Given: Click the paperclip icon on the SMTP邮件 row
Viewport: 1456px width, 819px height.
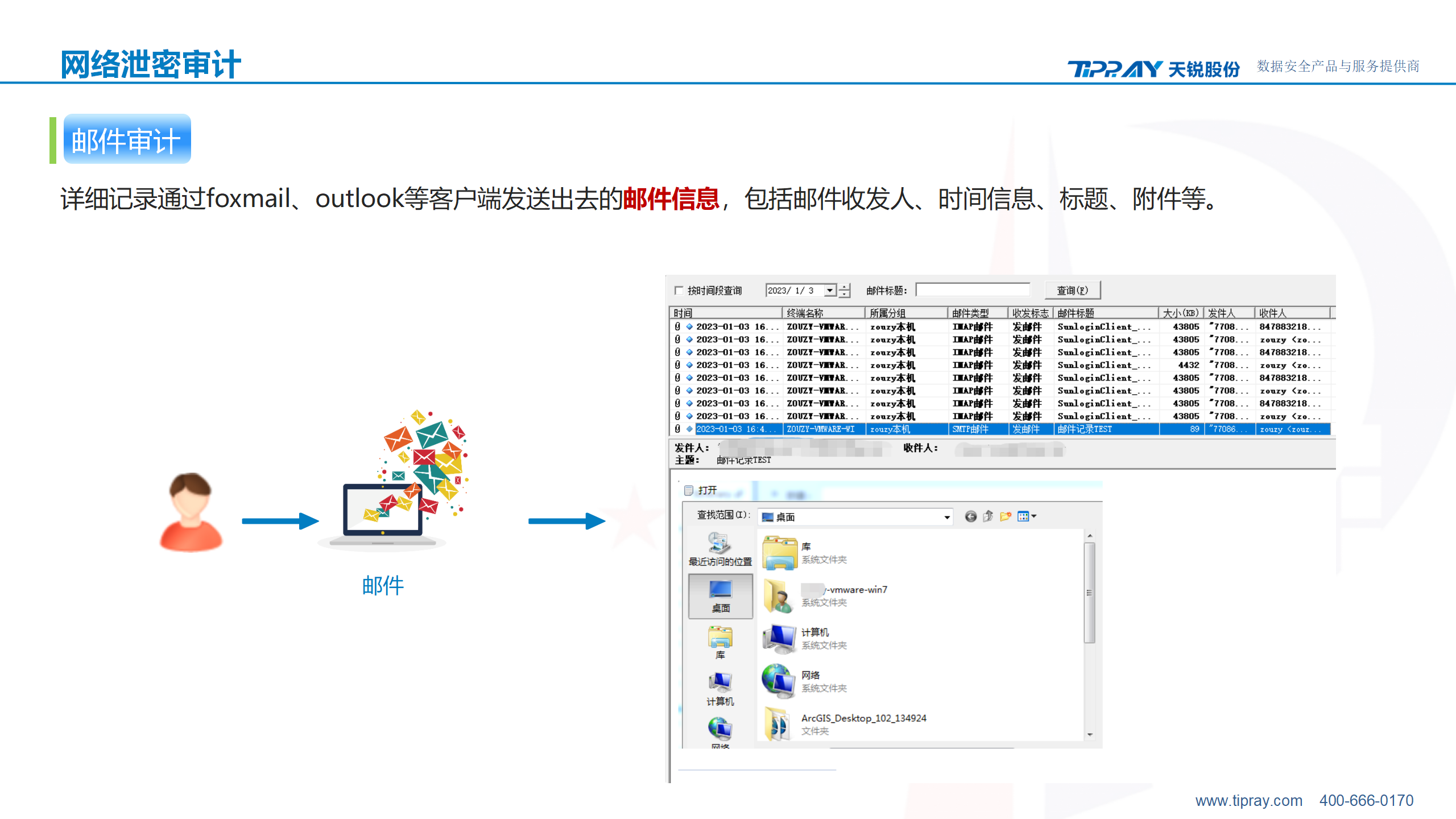Looking at the screenshot, I should pyautogui.click(x=677, y=429).
